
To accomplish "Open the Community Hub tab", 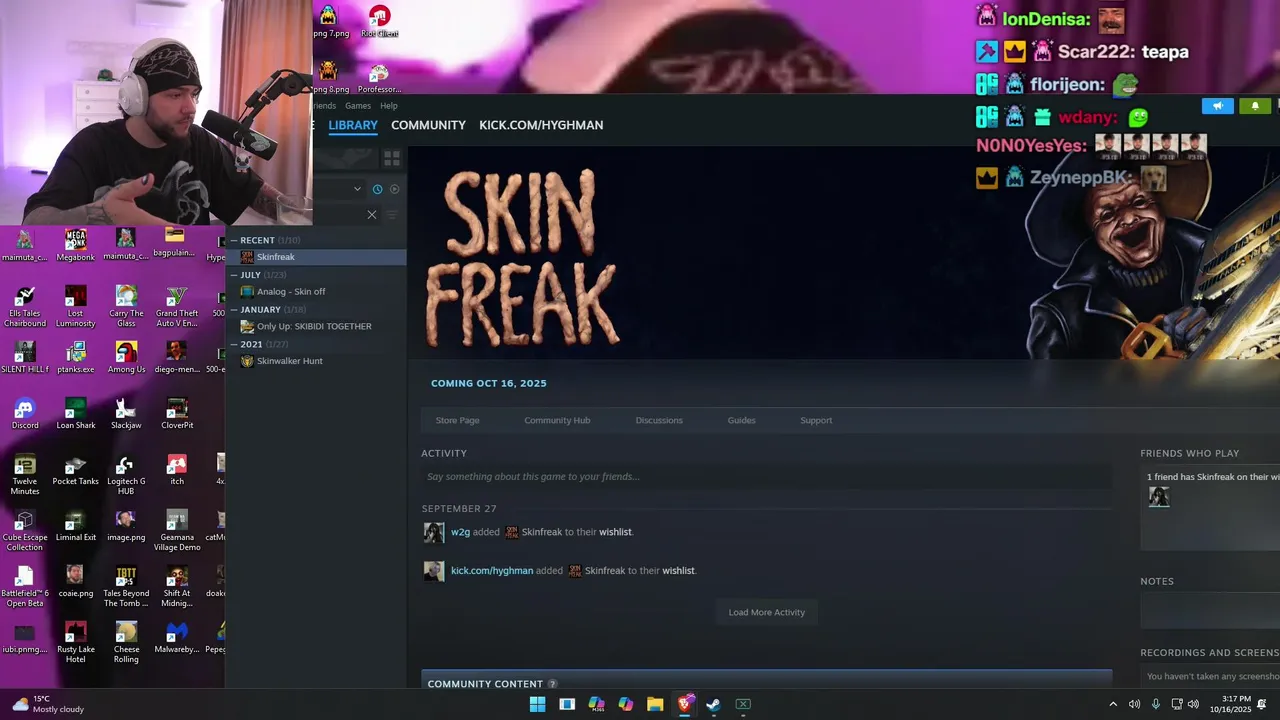I will [x=557, y=420].
